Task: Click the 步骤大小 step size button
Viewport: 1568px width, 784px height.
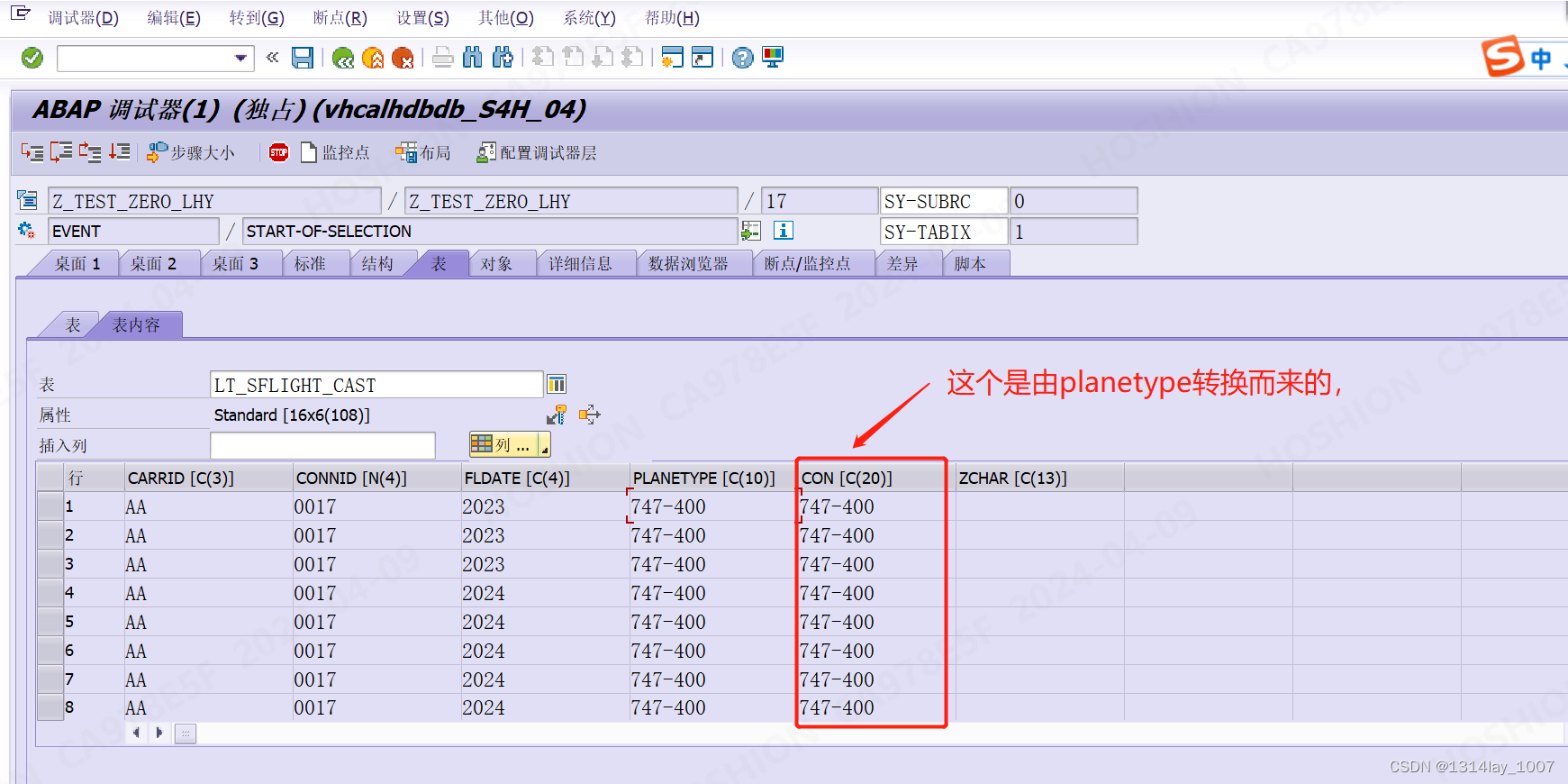Action: pos(191,152)
